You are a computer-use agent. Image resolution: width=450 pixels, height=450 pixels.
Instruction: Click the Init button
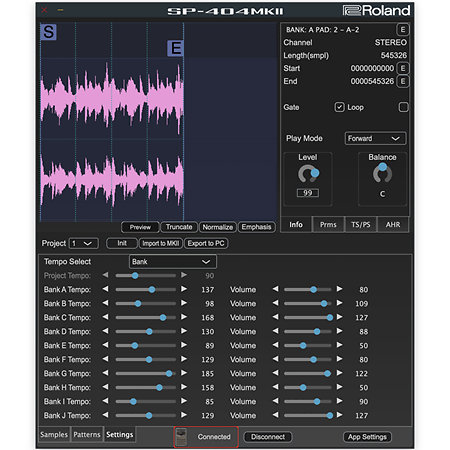[122, 244]
